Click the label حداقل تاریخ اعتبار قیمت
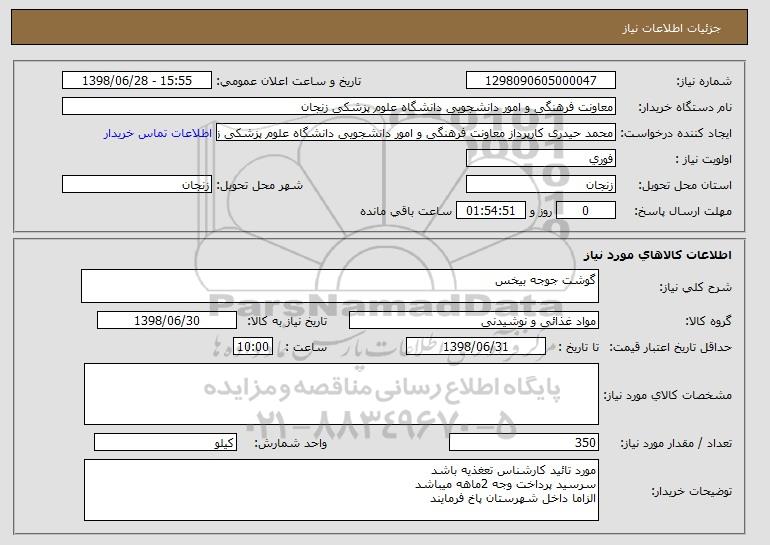 670,347
